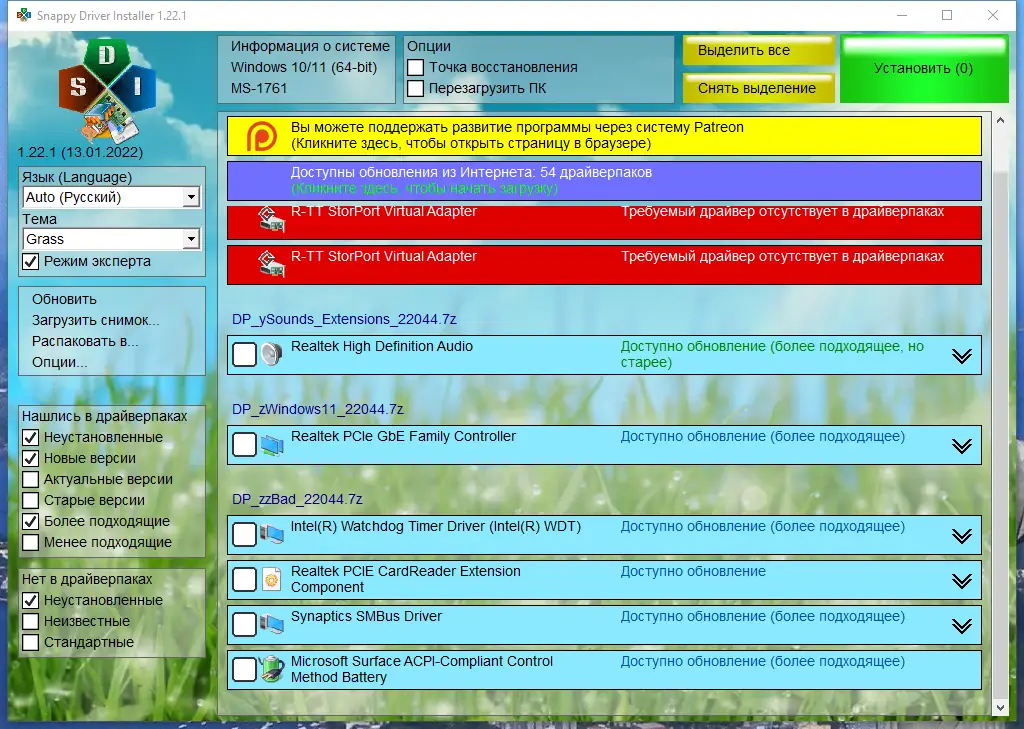The image size is (1024, 729).
Task: Select the Realtek High Definition Audio driver checkbox
Action: click(x=244, y=355)
